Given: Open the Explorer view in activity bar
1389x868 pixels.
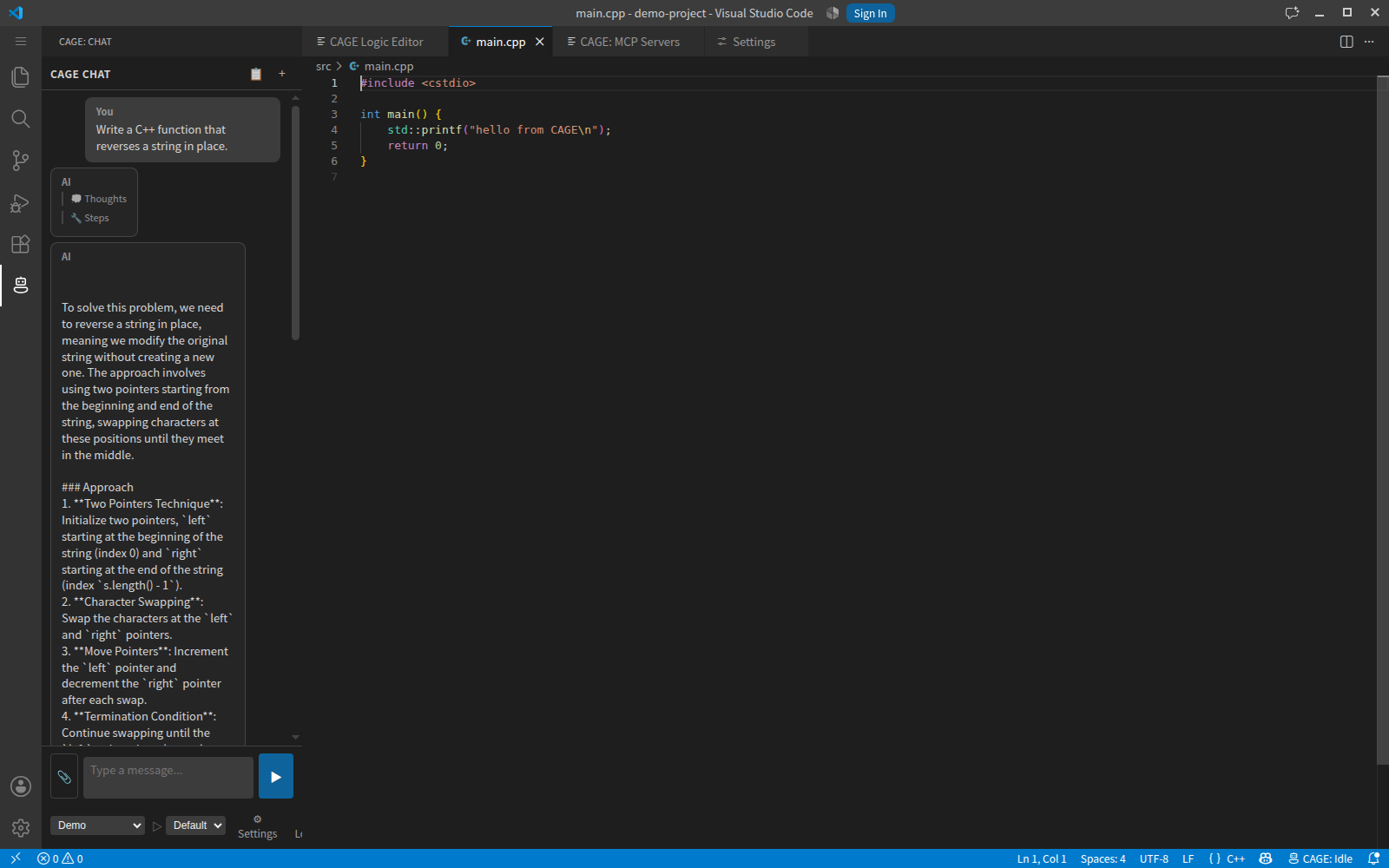Looking at the screenshot, I should (x=21, y=77).
